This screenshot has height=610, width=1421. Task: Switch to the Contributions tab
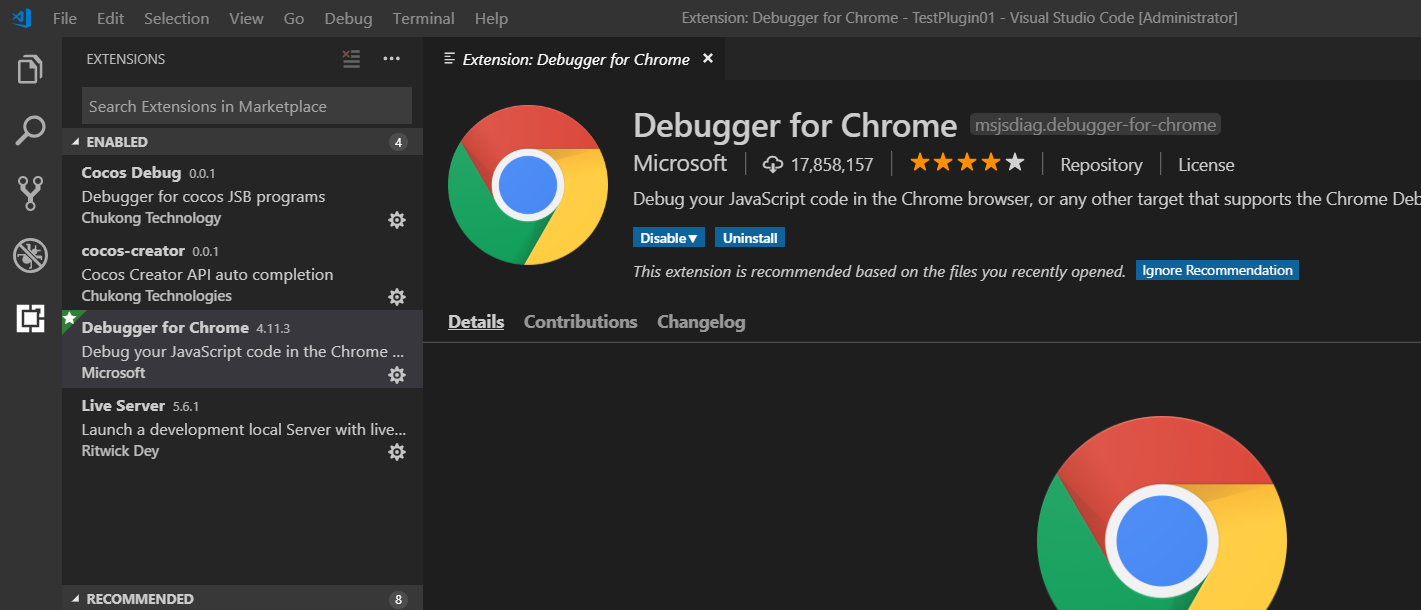580,322
